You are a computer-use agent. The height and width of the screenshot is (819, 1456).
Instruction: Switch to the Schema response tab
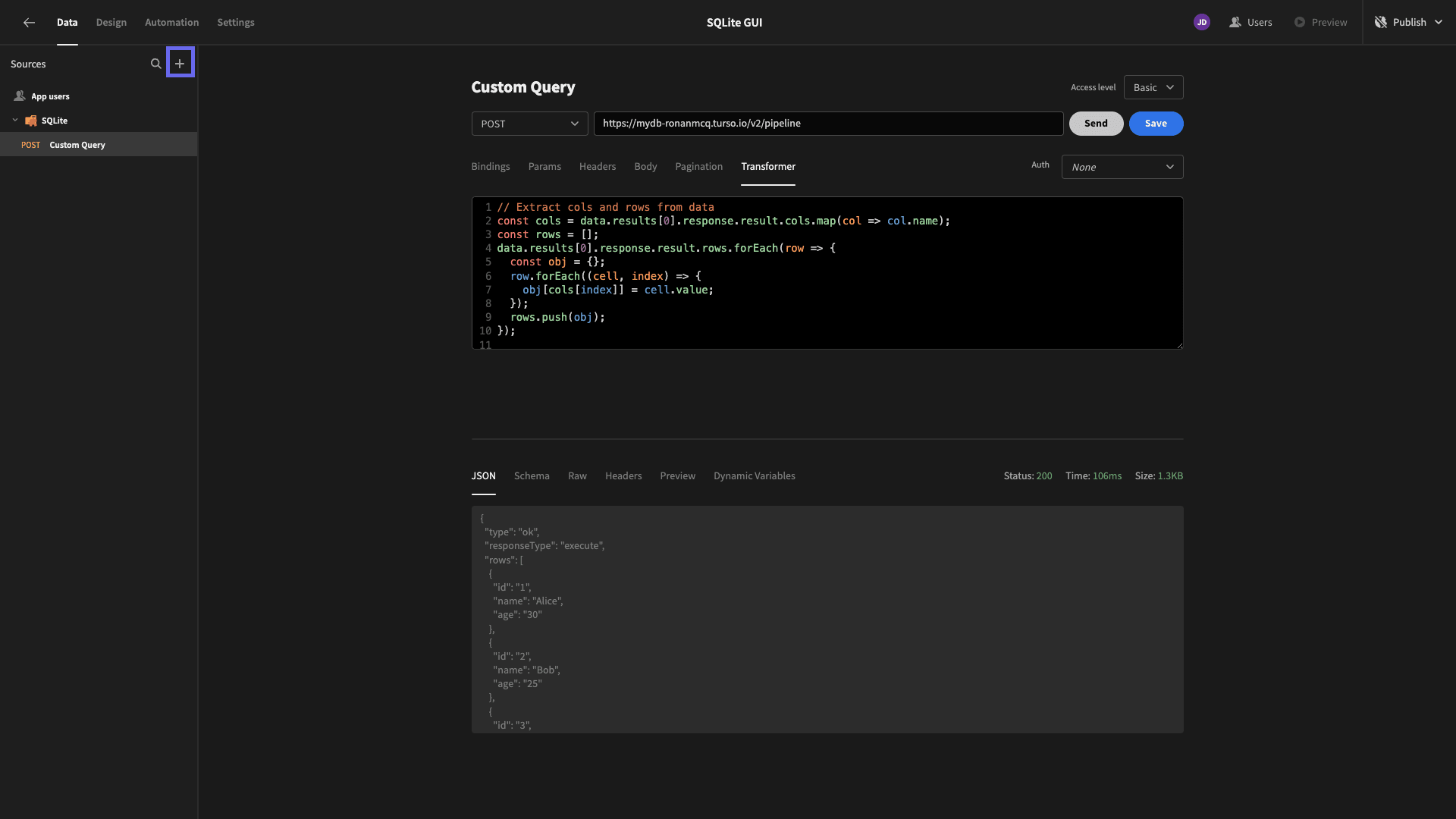click(532, 476)
